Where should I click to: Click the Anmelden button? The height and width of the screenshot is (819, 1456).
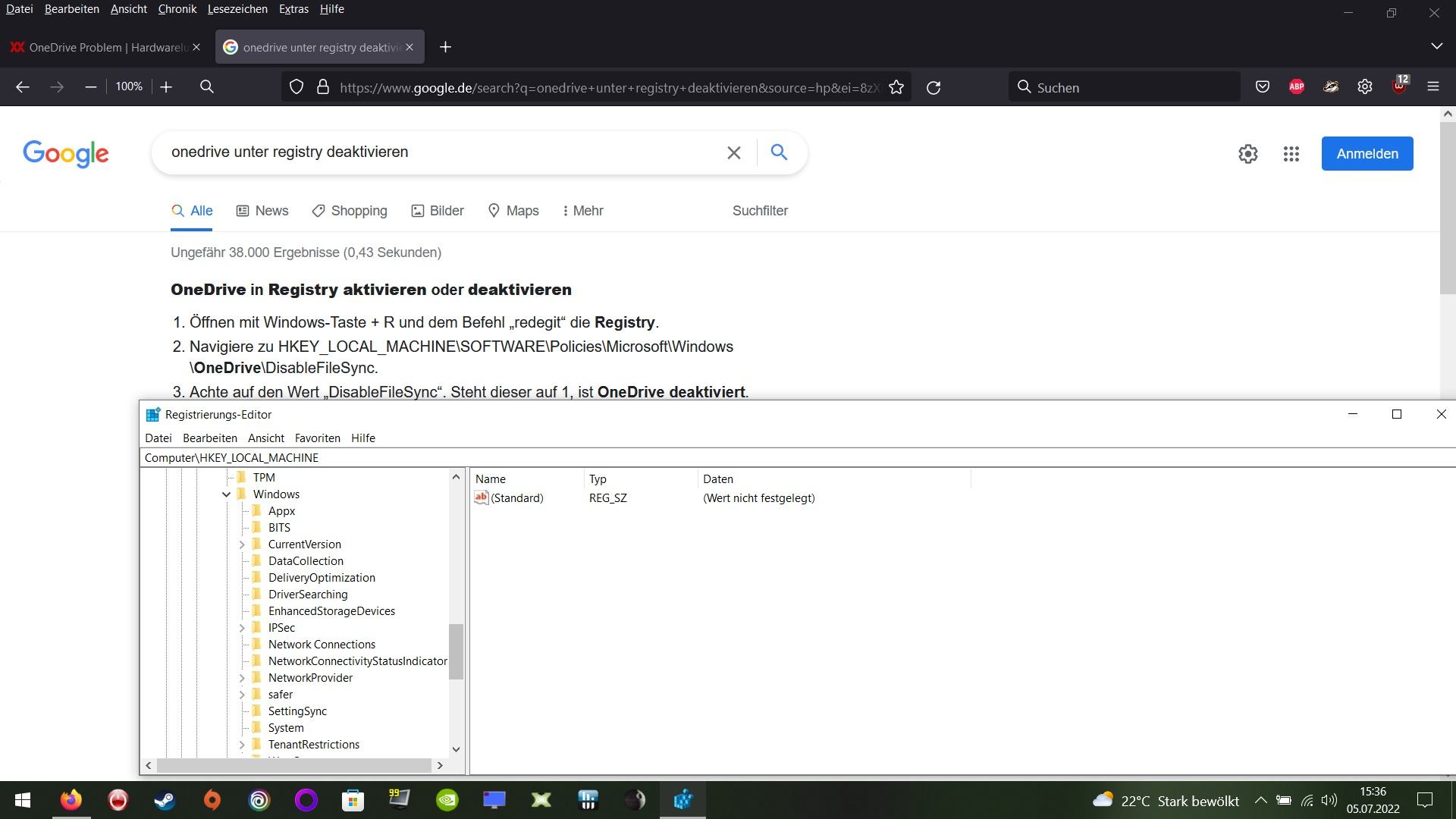coord(1367,154)
